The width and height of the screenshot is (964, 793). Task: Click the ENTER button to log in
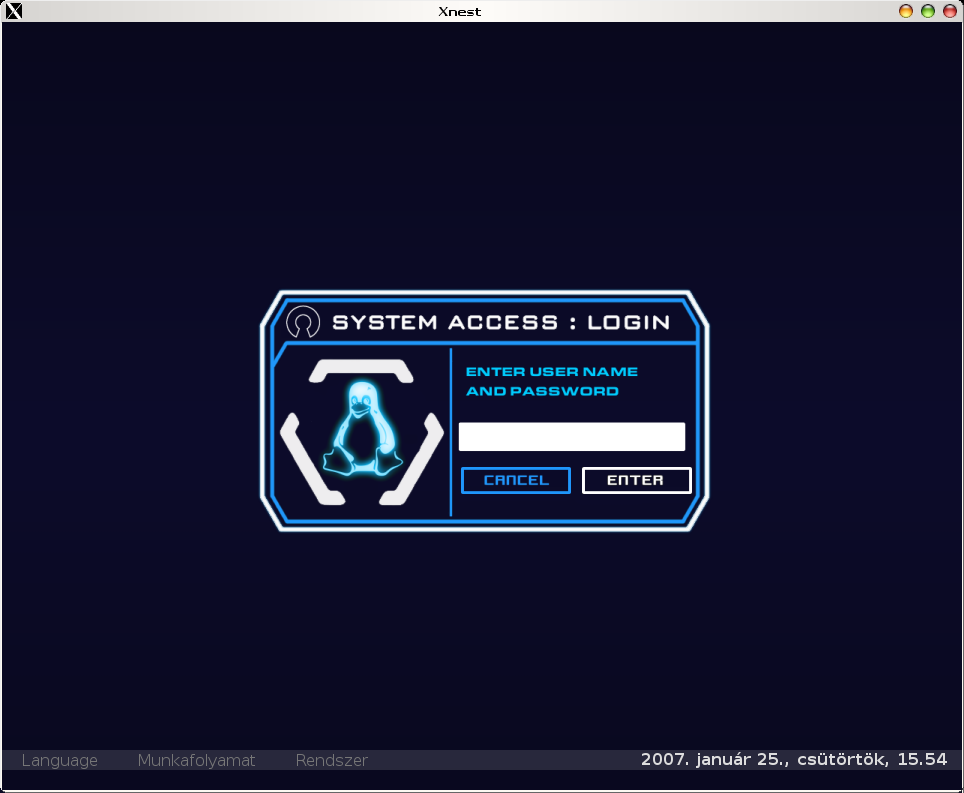636,480
